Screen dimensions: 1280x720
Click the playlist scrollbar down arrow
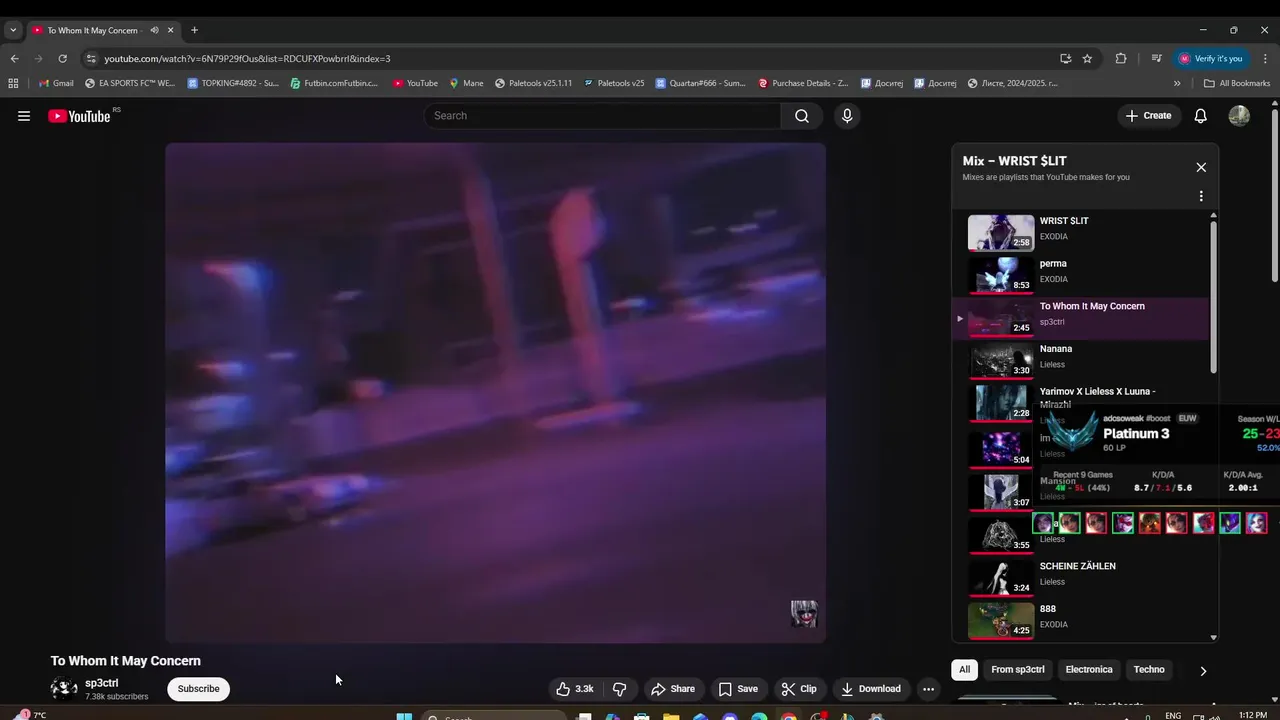click(x=1214, y=637)
